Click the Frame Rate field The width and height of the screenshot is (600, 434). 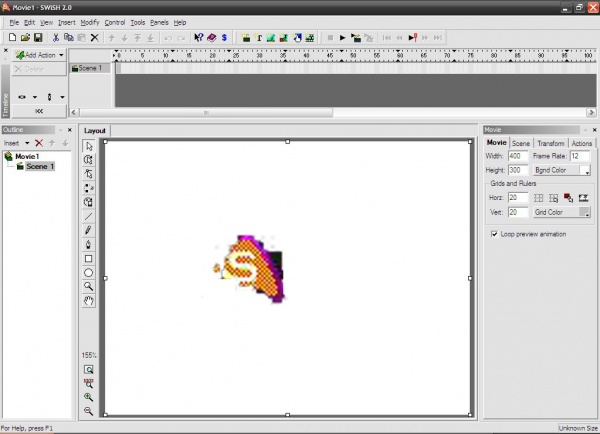tap(579, 156)
